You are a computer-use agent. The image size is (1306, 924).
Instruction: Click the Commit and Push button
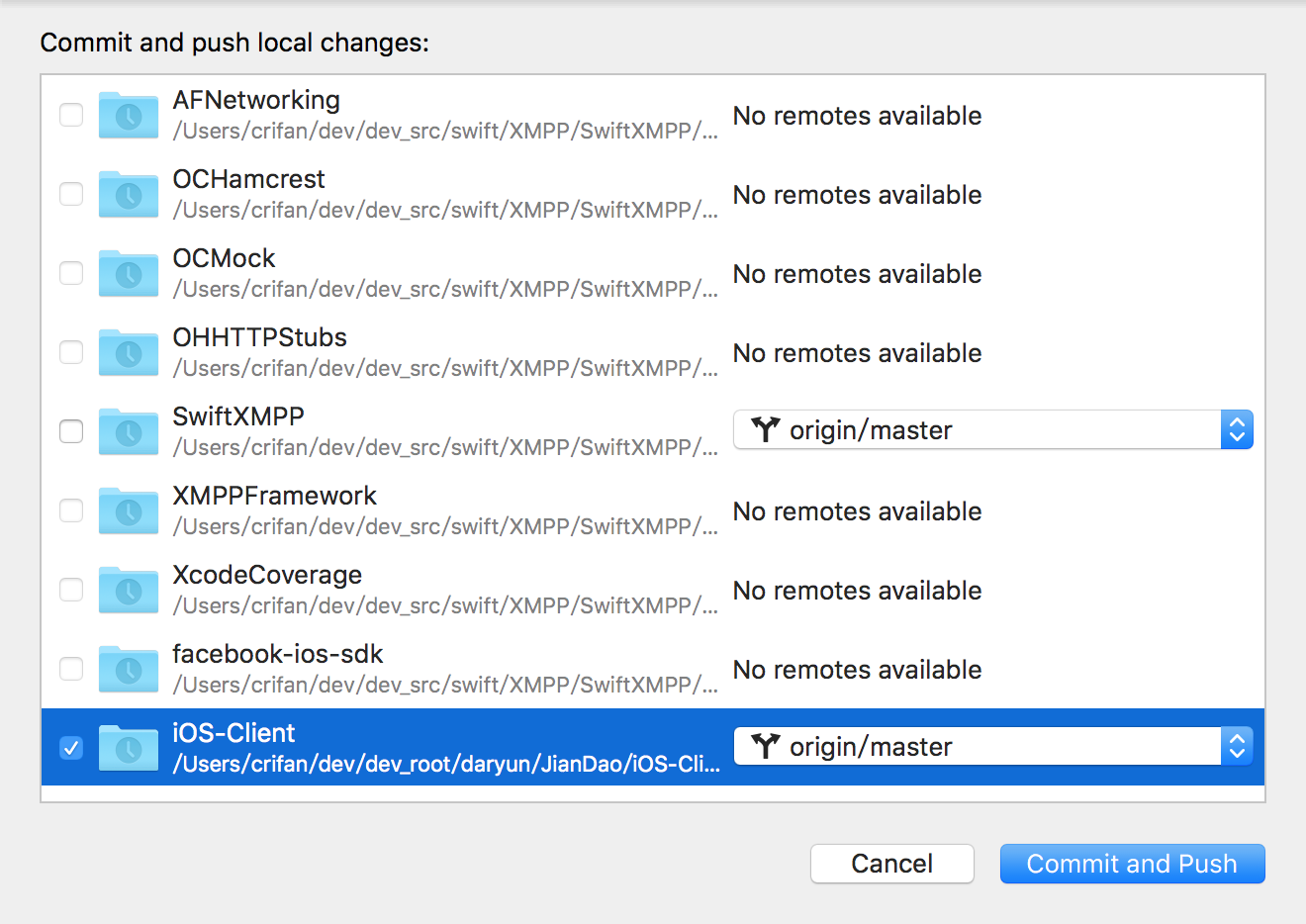[x=1132, y=864]
